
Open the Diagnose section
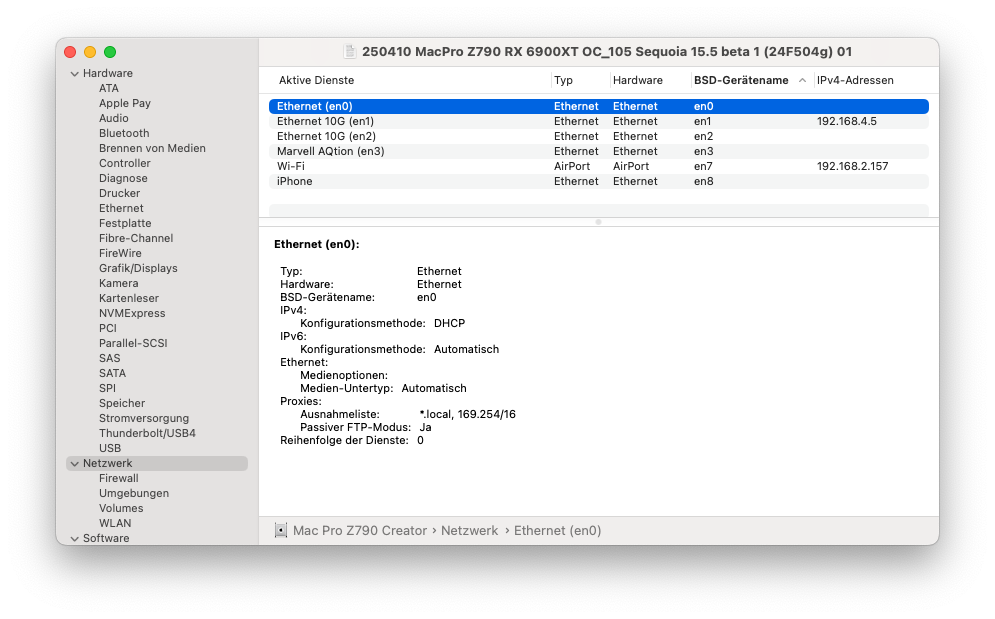pyautogui.click(x=123, y=178)
